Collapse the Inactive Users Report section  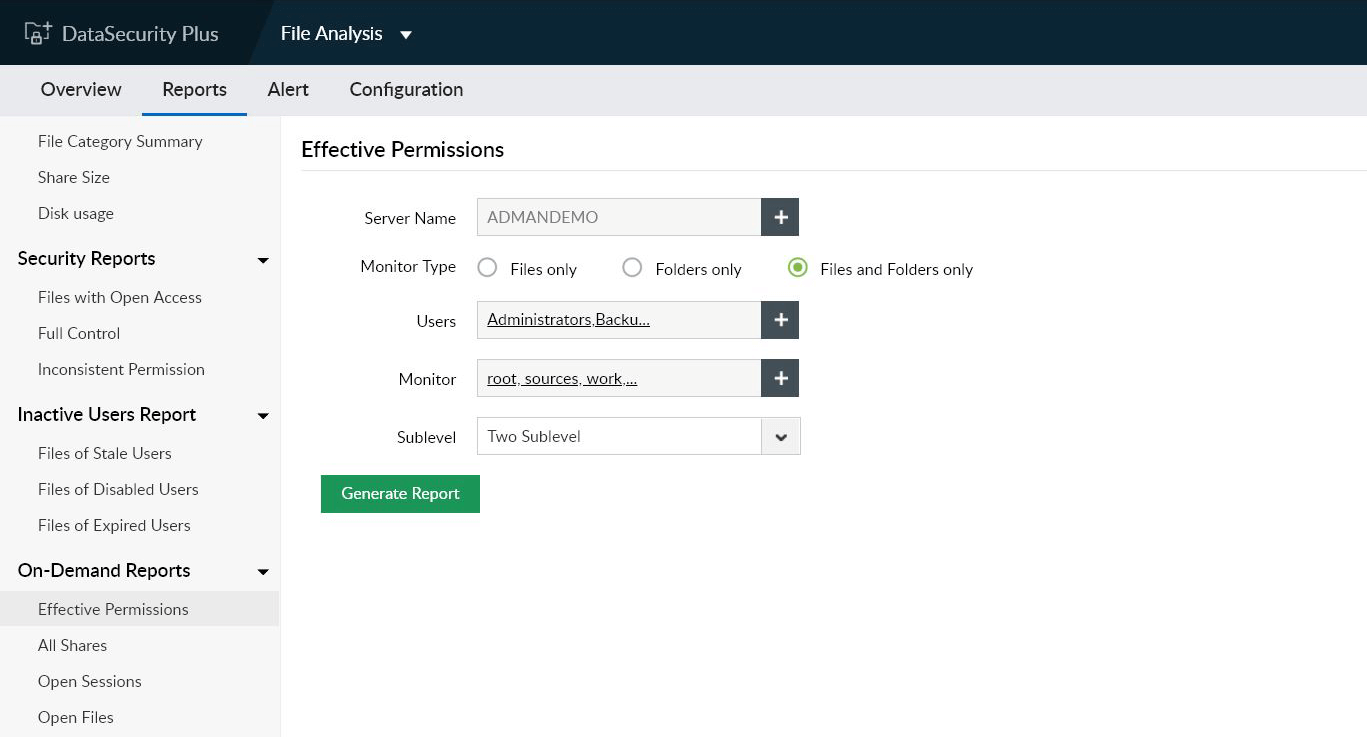click(263, 416)
